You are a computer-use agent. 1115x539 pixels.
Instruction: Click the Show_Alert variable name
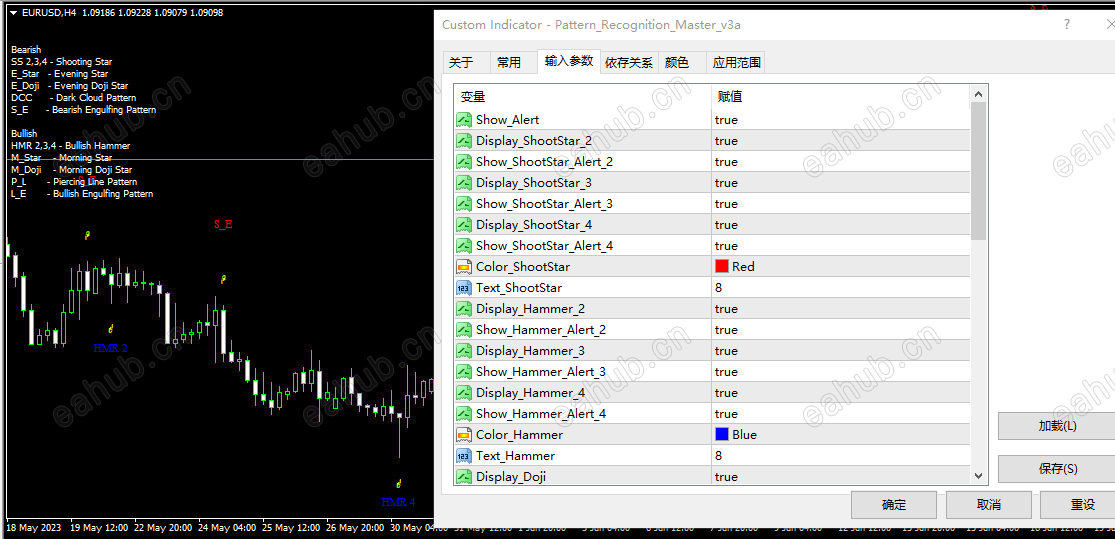(508, 119)
